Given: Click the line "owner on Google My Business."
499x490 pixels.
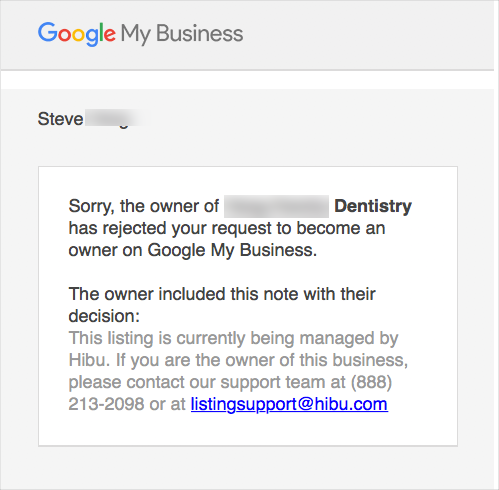Looking at the screenshot, I should coord(193,250).
